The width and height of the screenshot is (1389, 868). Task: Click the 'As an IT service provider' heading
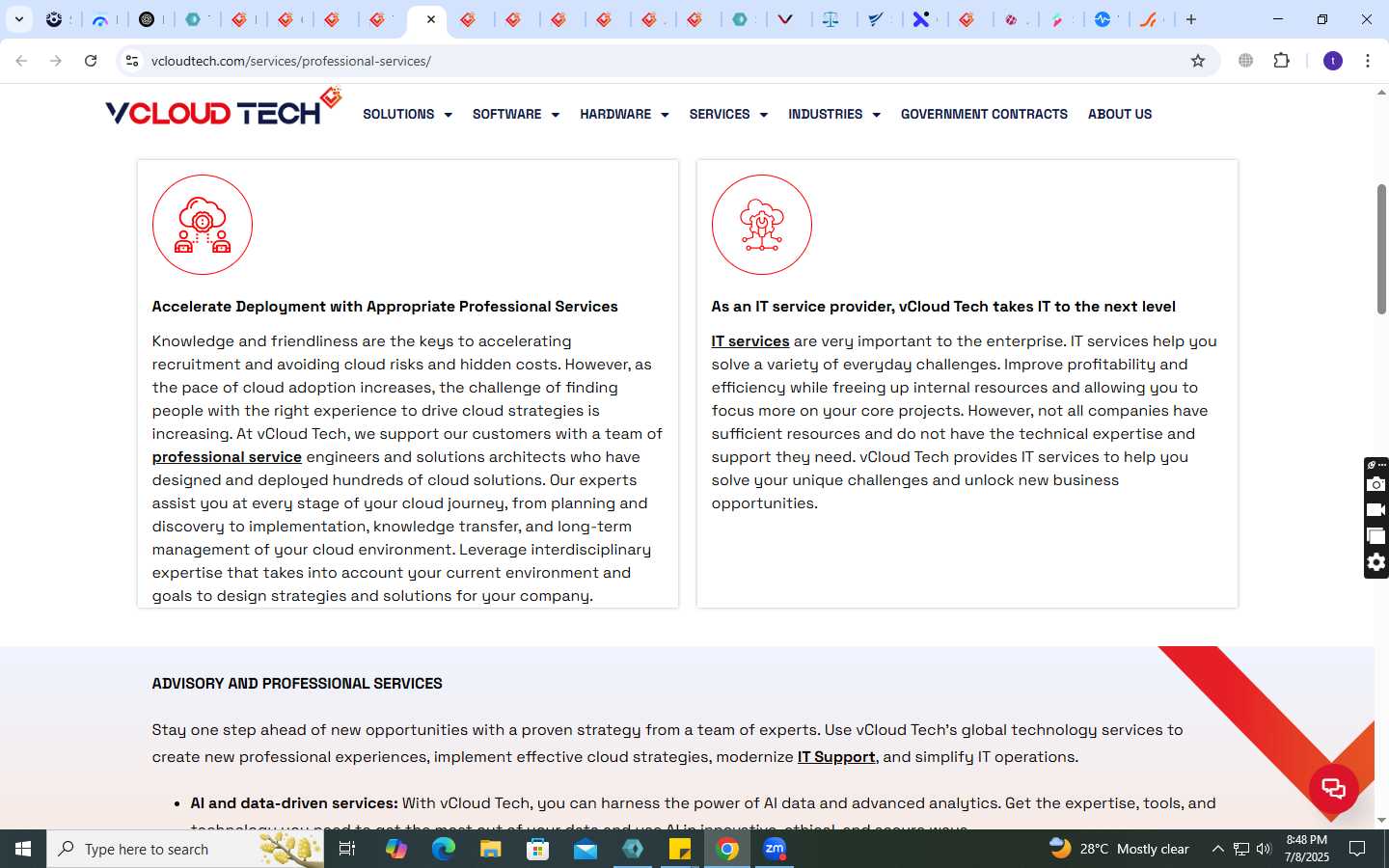pos(943,307)
